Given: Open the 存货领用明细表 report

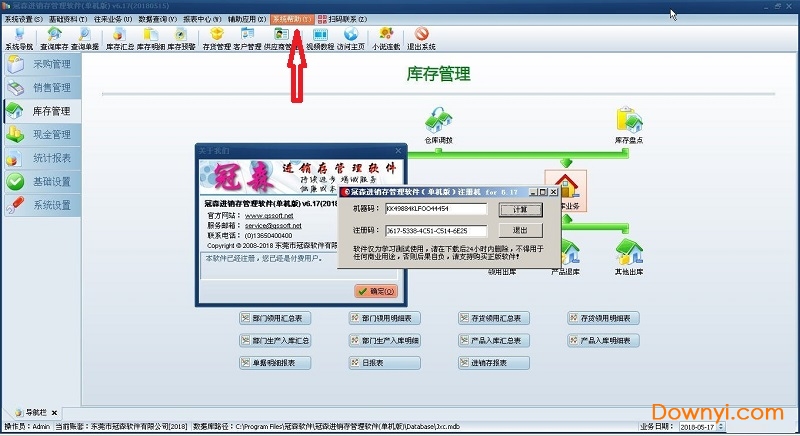Looking at the screenshot, I should (603, 318).
